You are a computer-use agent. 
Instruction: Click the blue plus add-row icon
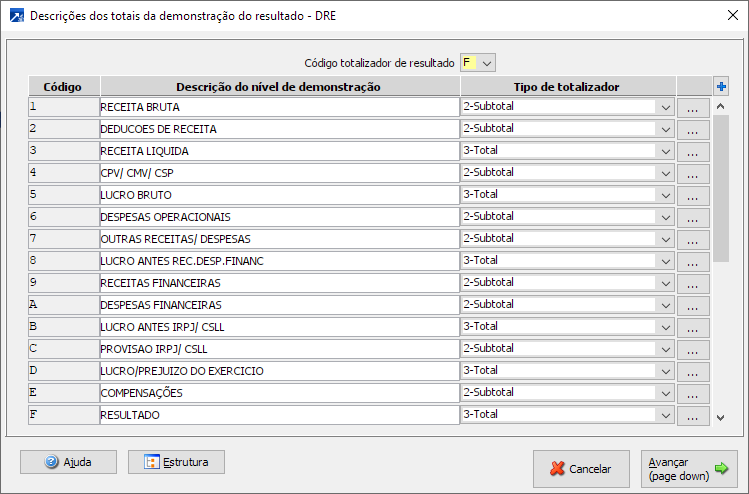721,86
